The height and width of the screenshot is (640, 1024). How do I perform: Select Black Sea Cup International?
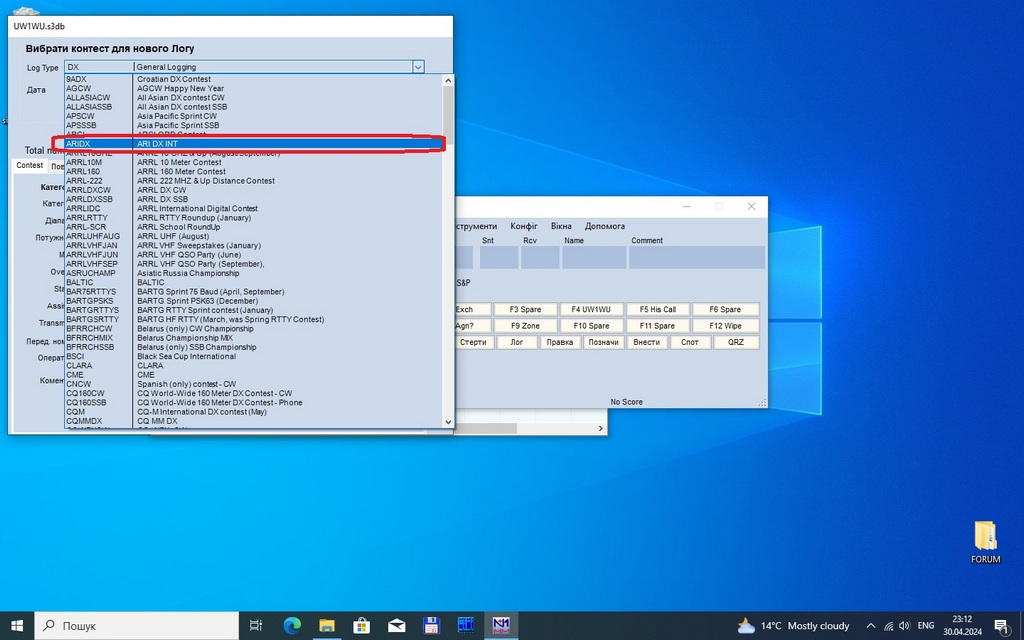coord(254,357)
